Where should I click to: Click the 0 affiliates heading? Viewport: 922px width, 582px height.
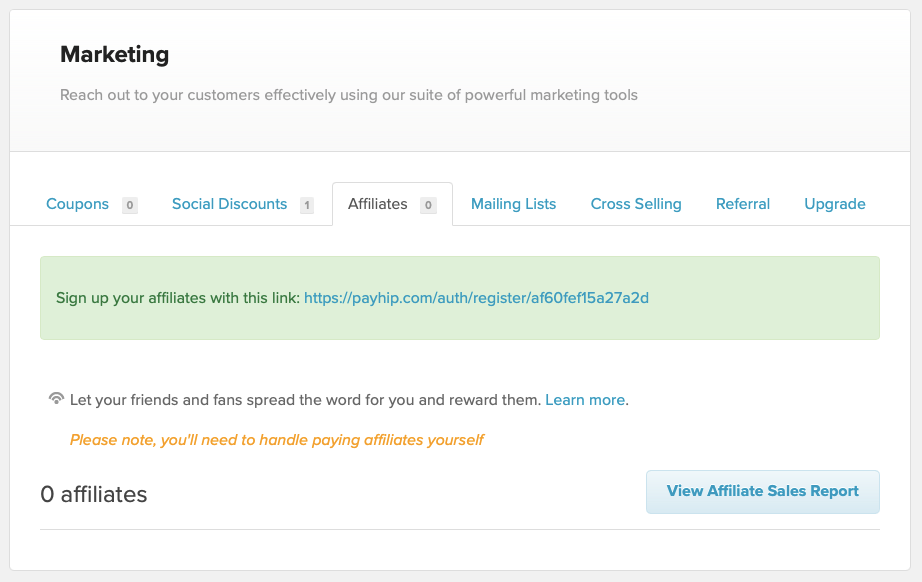point(93,494)
